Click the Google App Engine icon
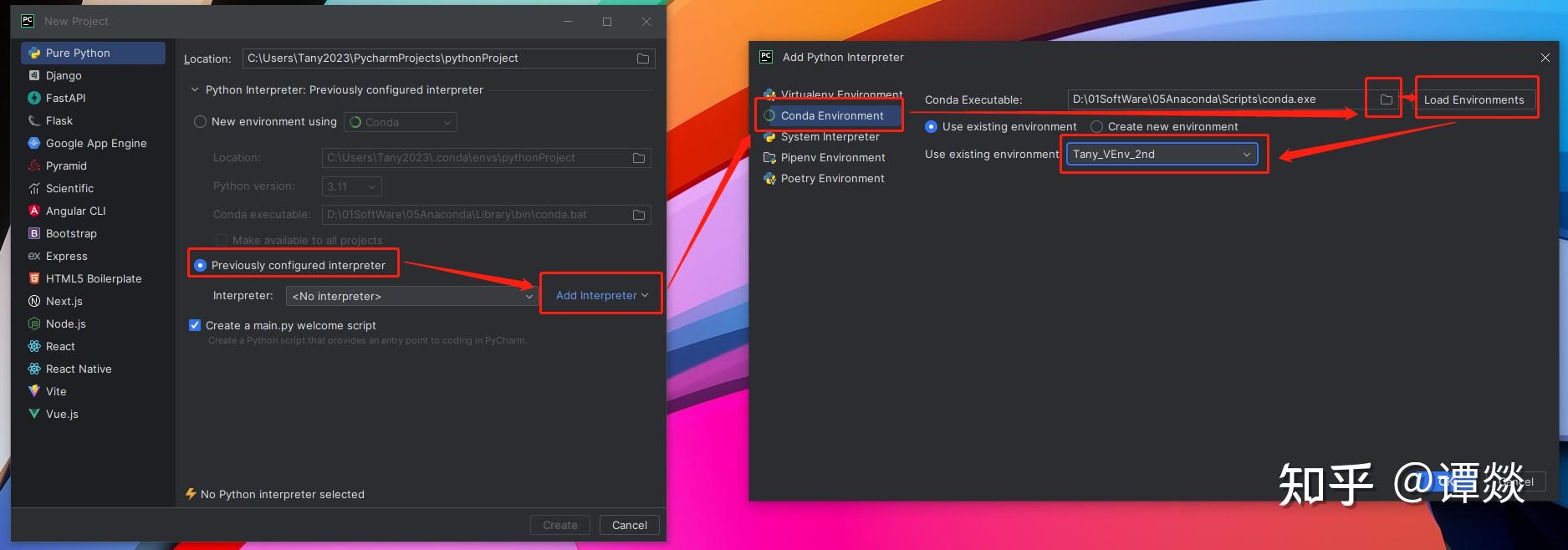Image resolution: width=1568 pixels, height=550 pixels. coord(34,143)
